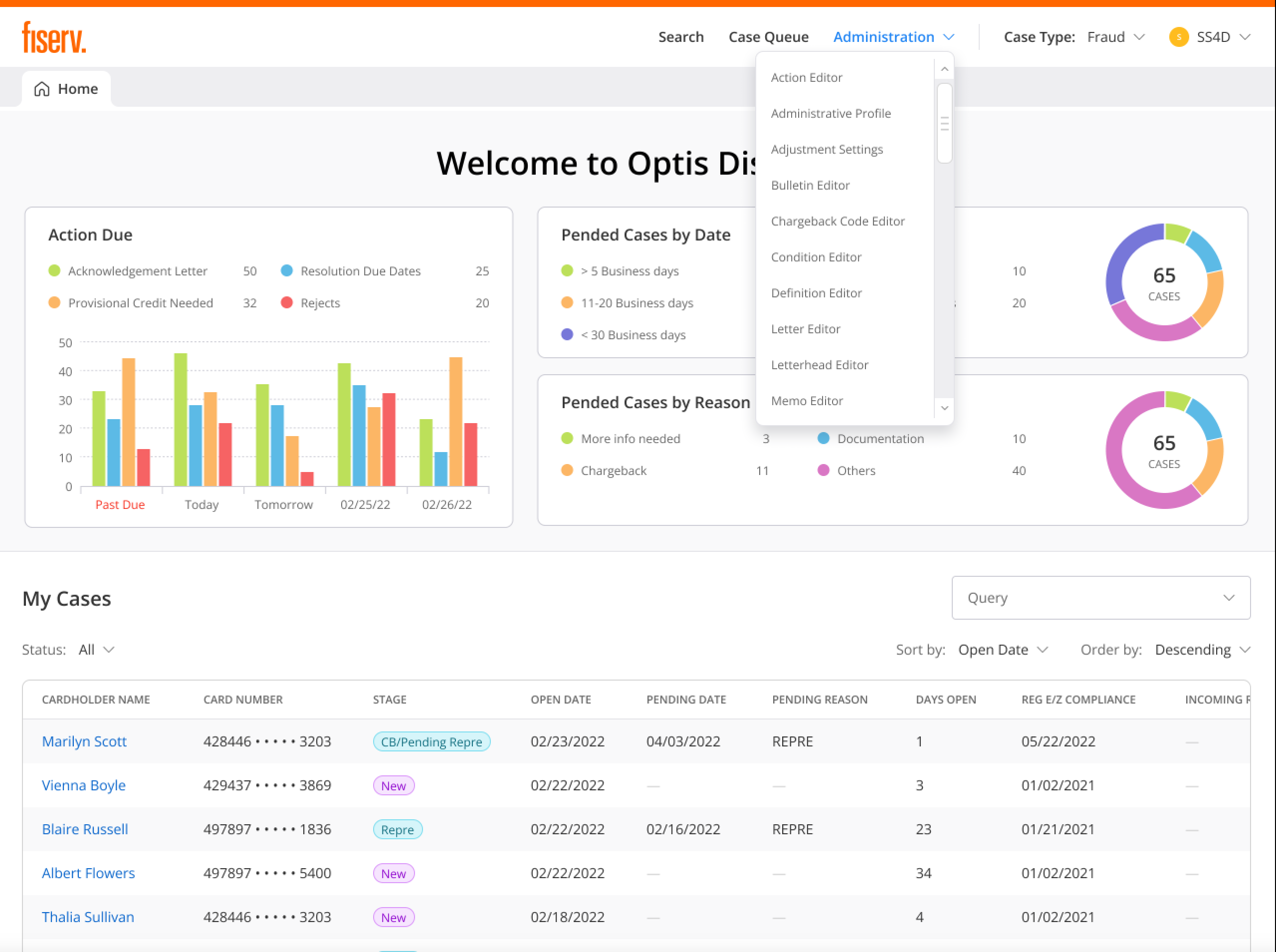The height and width of the screenshot is (952, 1276).
Task: Open Blaire Russell's case
Action: (85, 829)
